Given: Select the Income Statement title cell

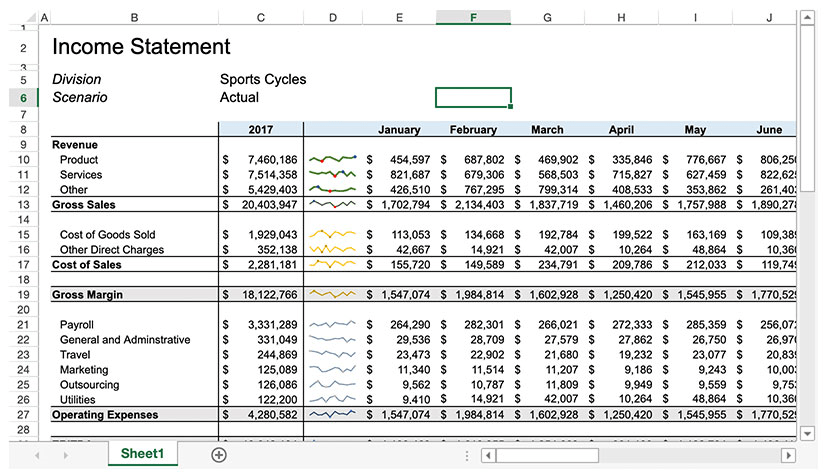Looking at the screenshot, I should click(x=141, y=47).
